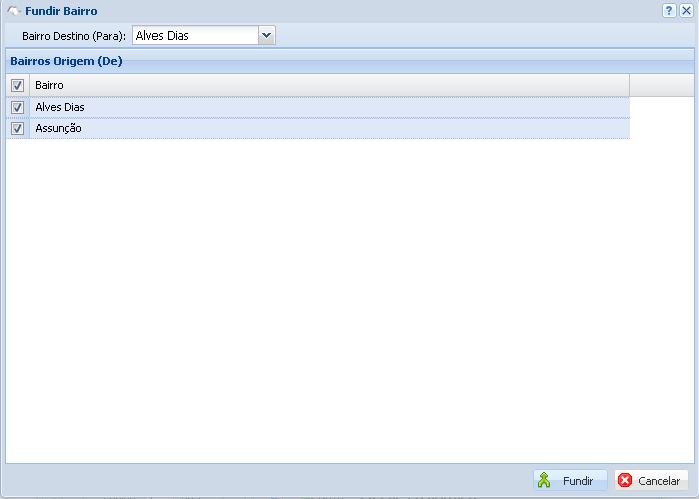699x499 pixels.
Task: Click the empty column header beside Bairro
Action: [x=660, y=86]
